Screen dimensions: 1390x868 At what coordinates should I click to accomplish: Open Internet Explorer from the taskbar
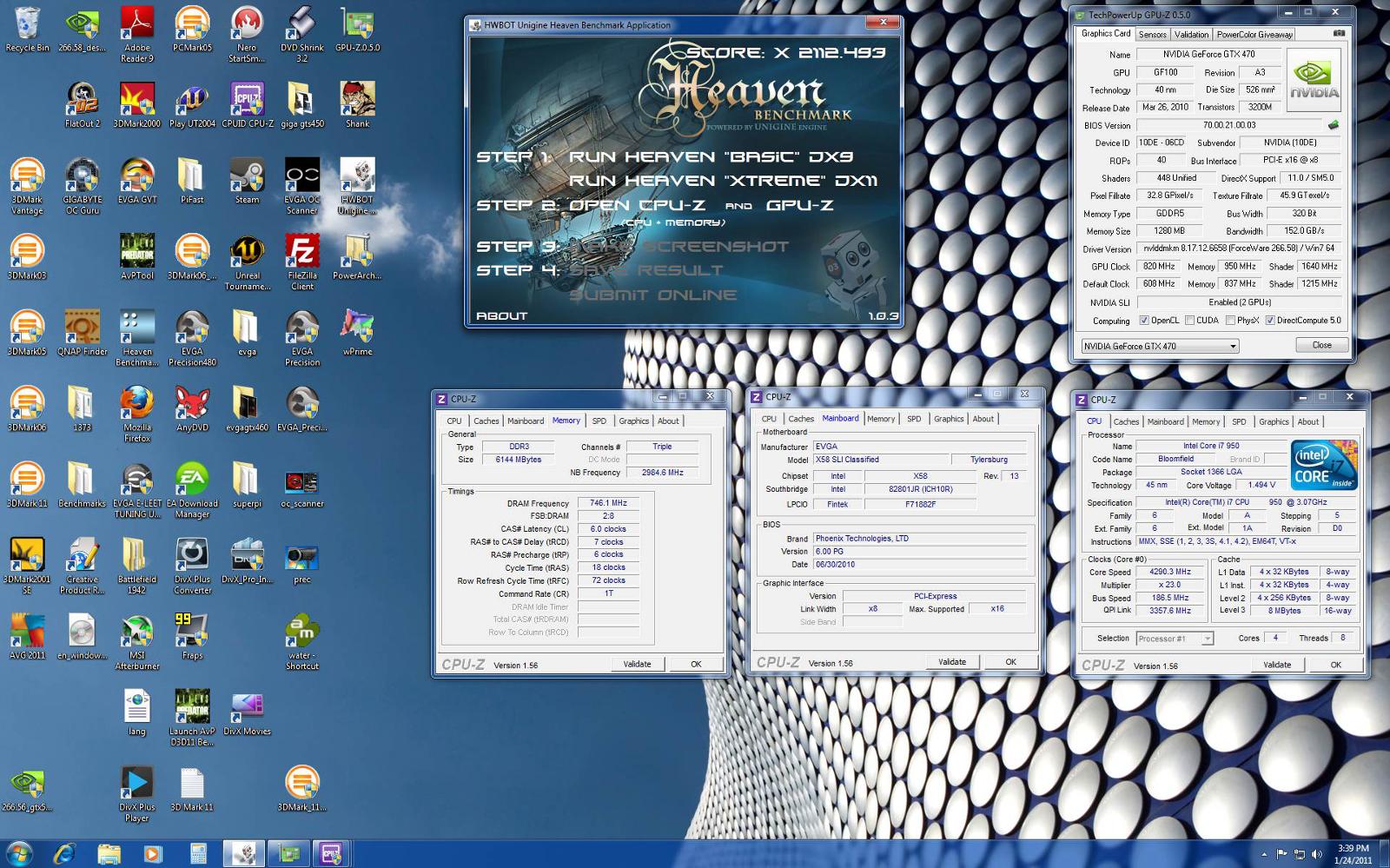point(64,853)
